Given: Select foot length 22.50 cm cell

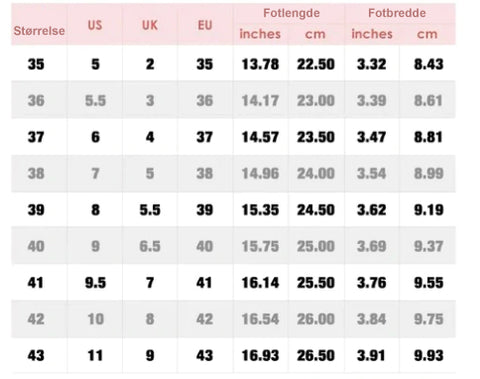Looking at the screenshot, I should (316, 64).
